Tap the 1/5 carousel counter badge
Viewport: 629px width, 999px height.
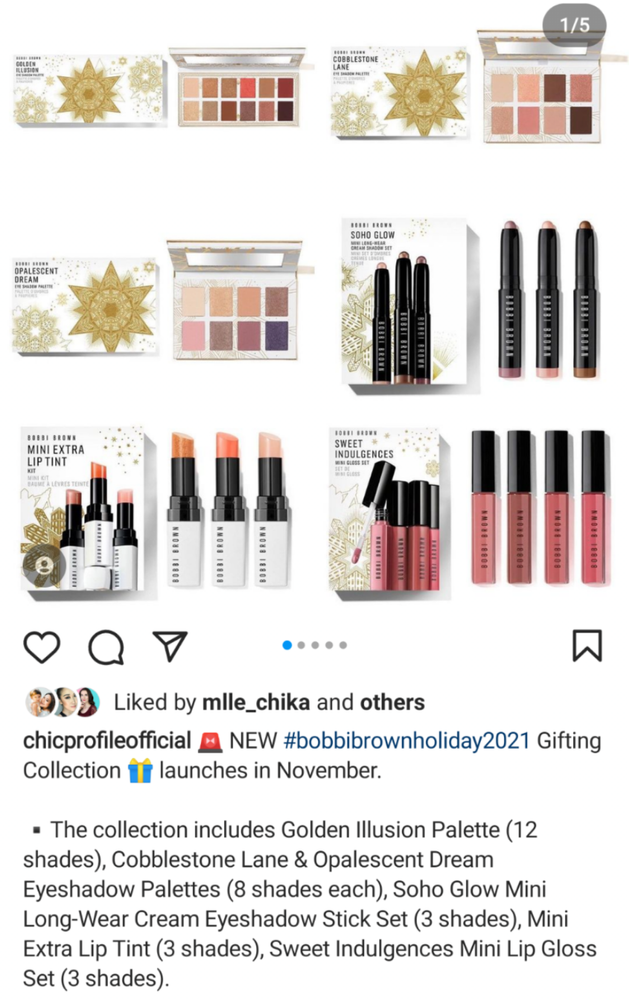[x=574, y=25]
